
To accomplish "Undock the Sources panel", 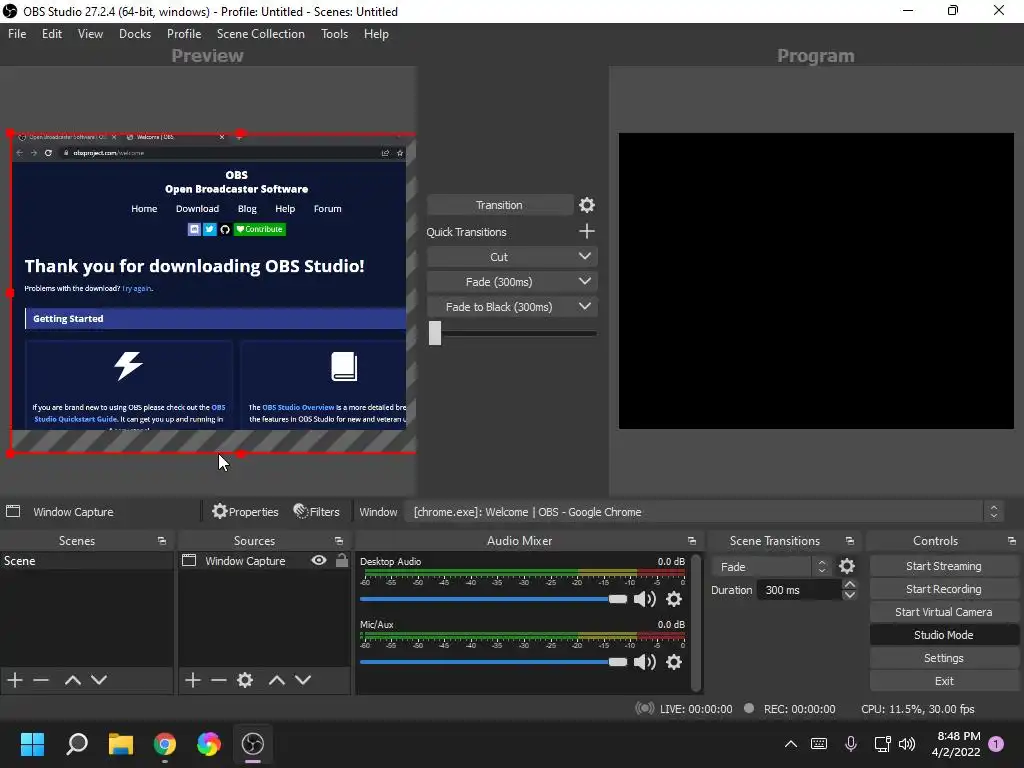I will [339, 541].
